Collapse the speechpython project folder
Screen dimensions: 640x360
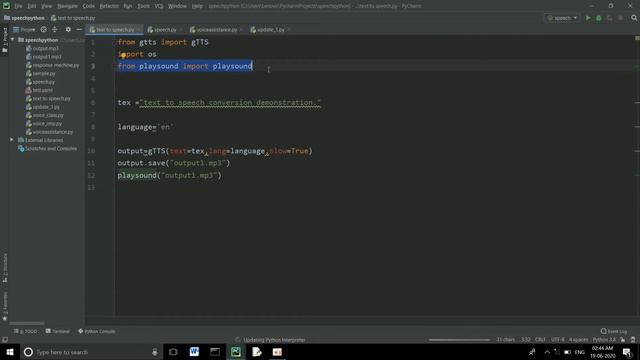[13, 40]
